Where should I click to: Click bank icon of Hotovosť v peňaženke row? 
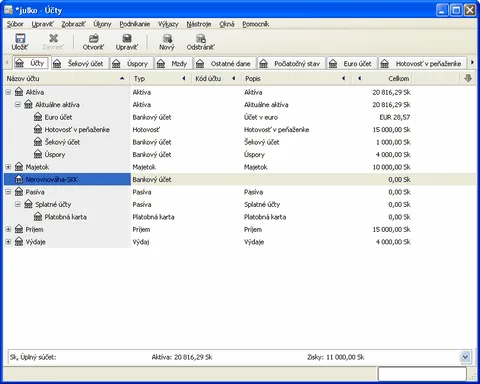pos(38,129)
